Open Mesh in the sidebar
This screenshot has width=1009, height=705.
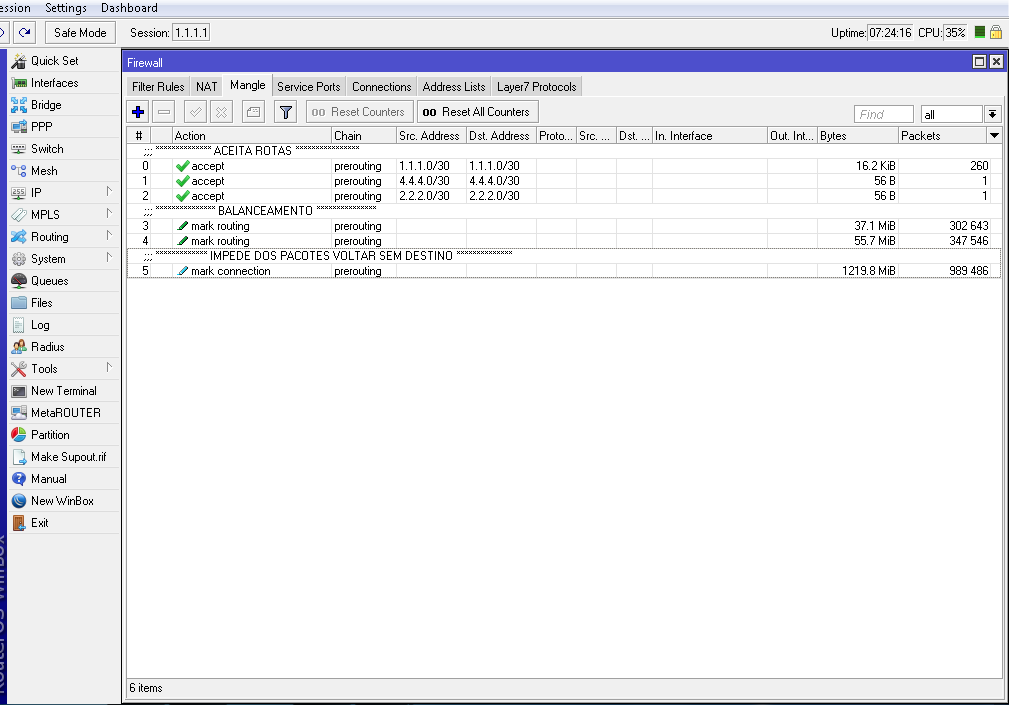[64, 170]
